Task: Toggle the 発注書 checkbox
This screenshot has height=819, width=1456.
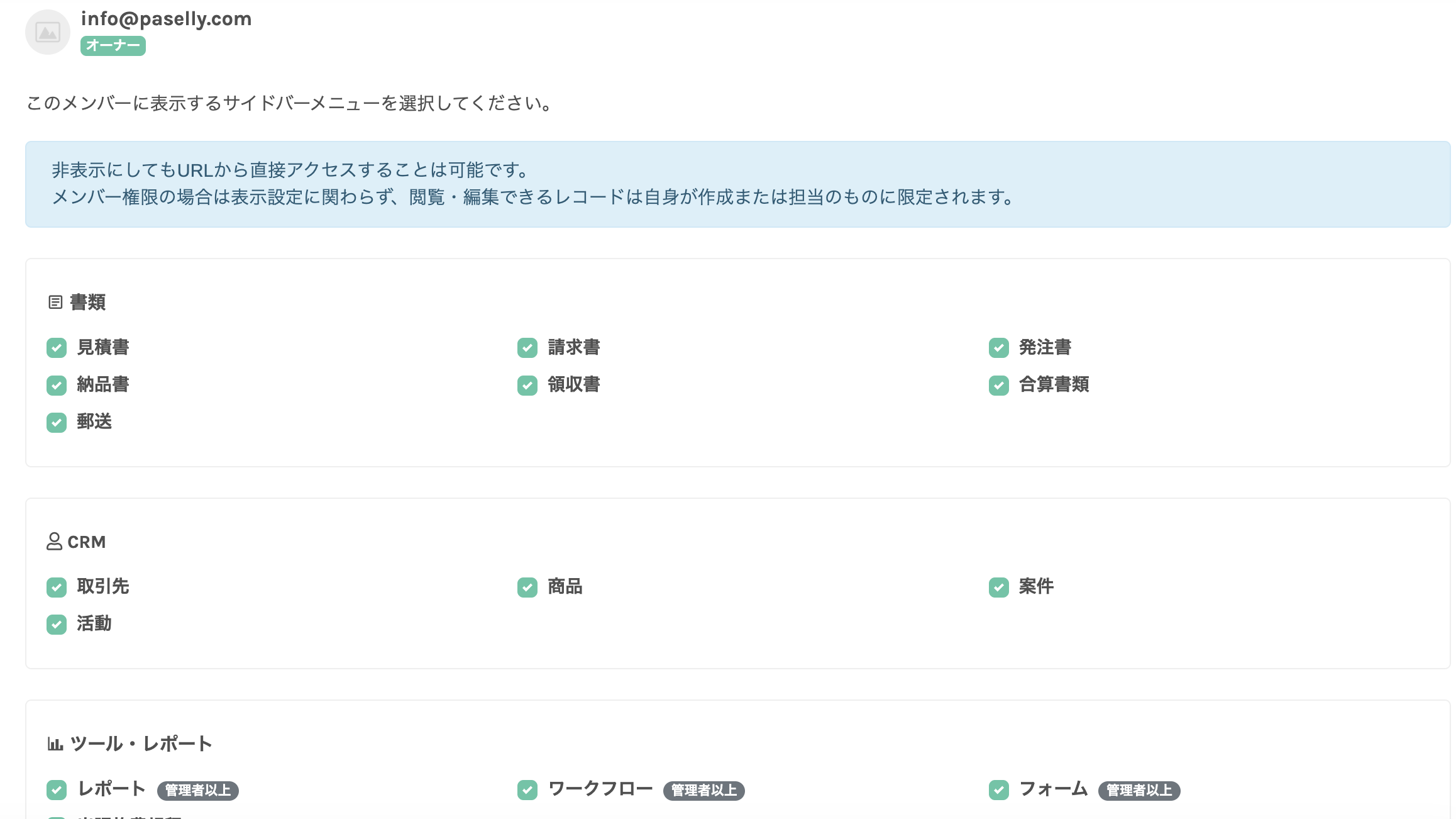Action: click(999, 348)
